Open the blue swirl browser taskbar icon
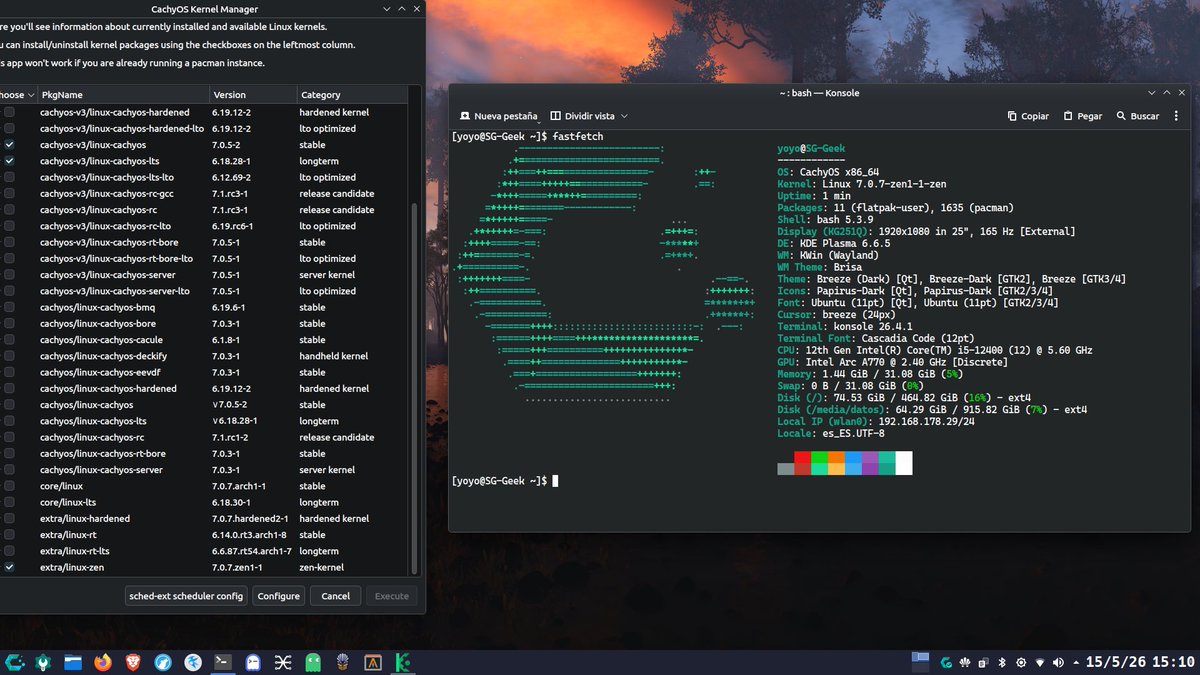 [163, 662]
